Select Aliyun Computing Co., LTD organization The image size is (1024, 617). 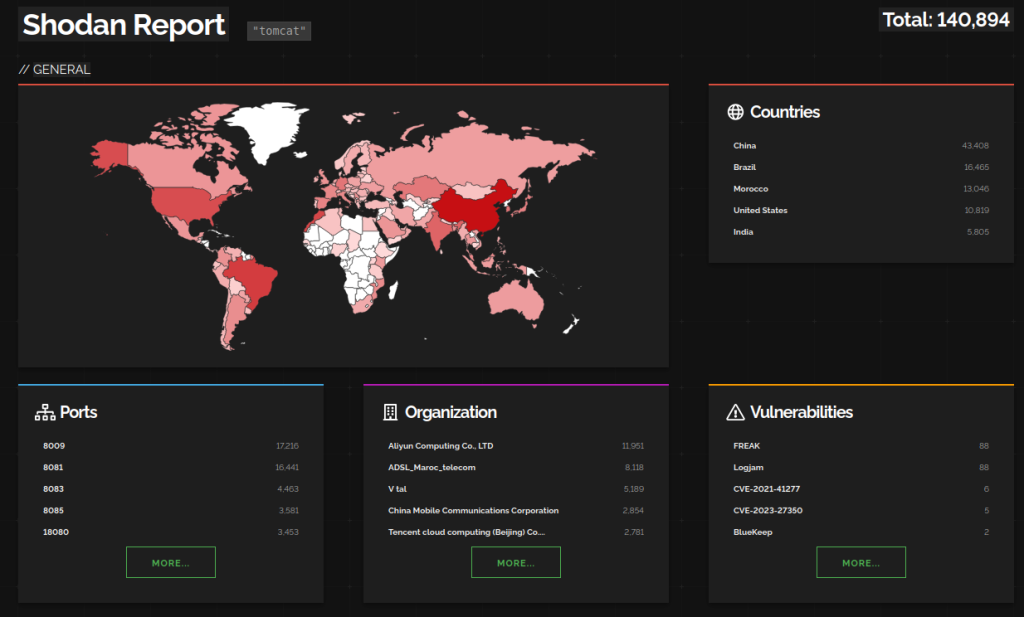pyautogui.click(x=441, y=446)
